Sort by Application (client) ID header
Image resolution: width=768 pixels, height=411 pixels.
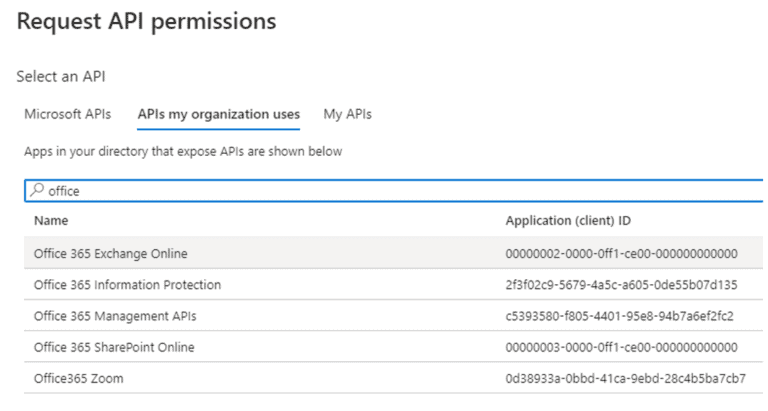click(x=568, y=220)
